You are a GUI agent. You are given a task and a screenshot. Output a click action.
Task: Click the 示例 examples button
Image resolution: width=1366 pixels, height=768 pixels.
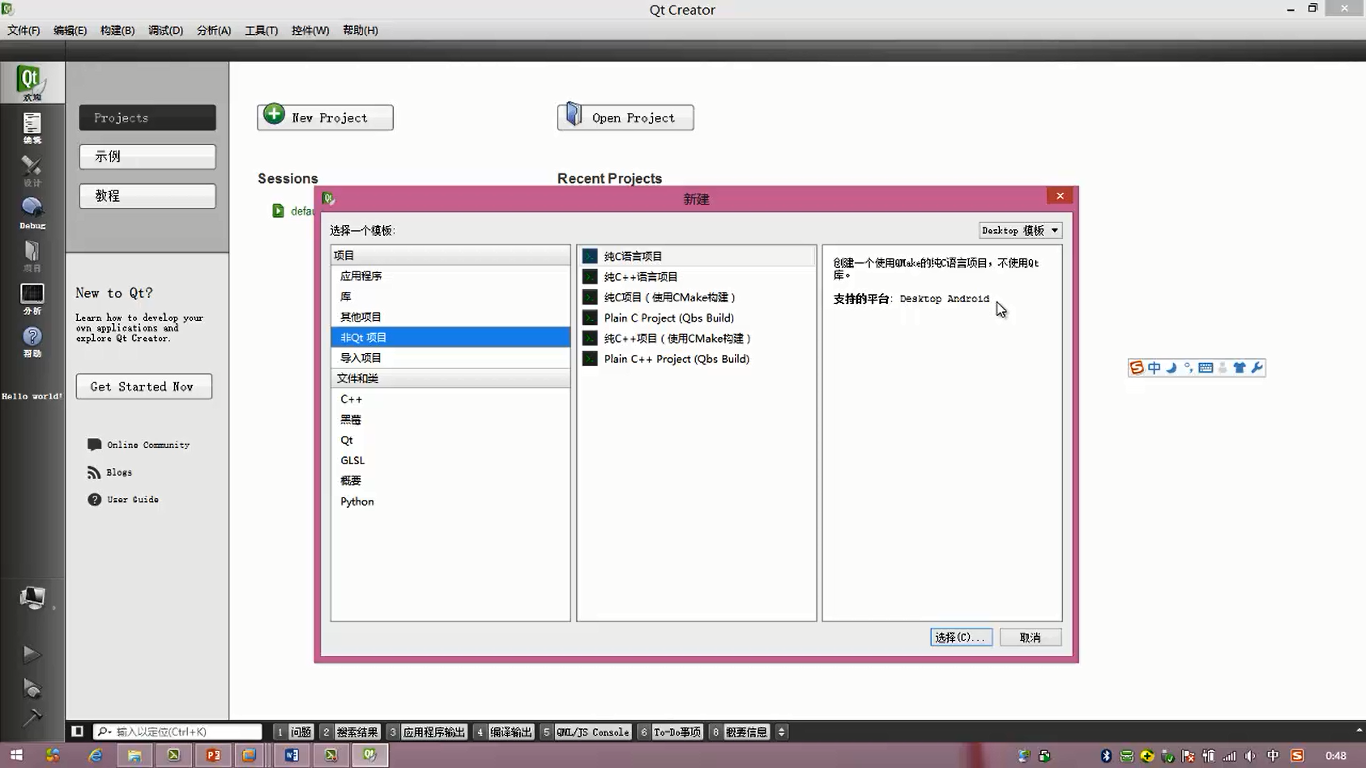click(147, 156)
